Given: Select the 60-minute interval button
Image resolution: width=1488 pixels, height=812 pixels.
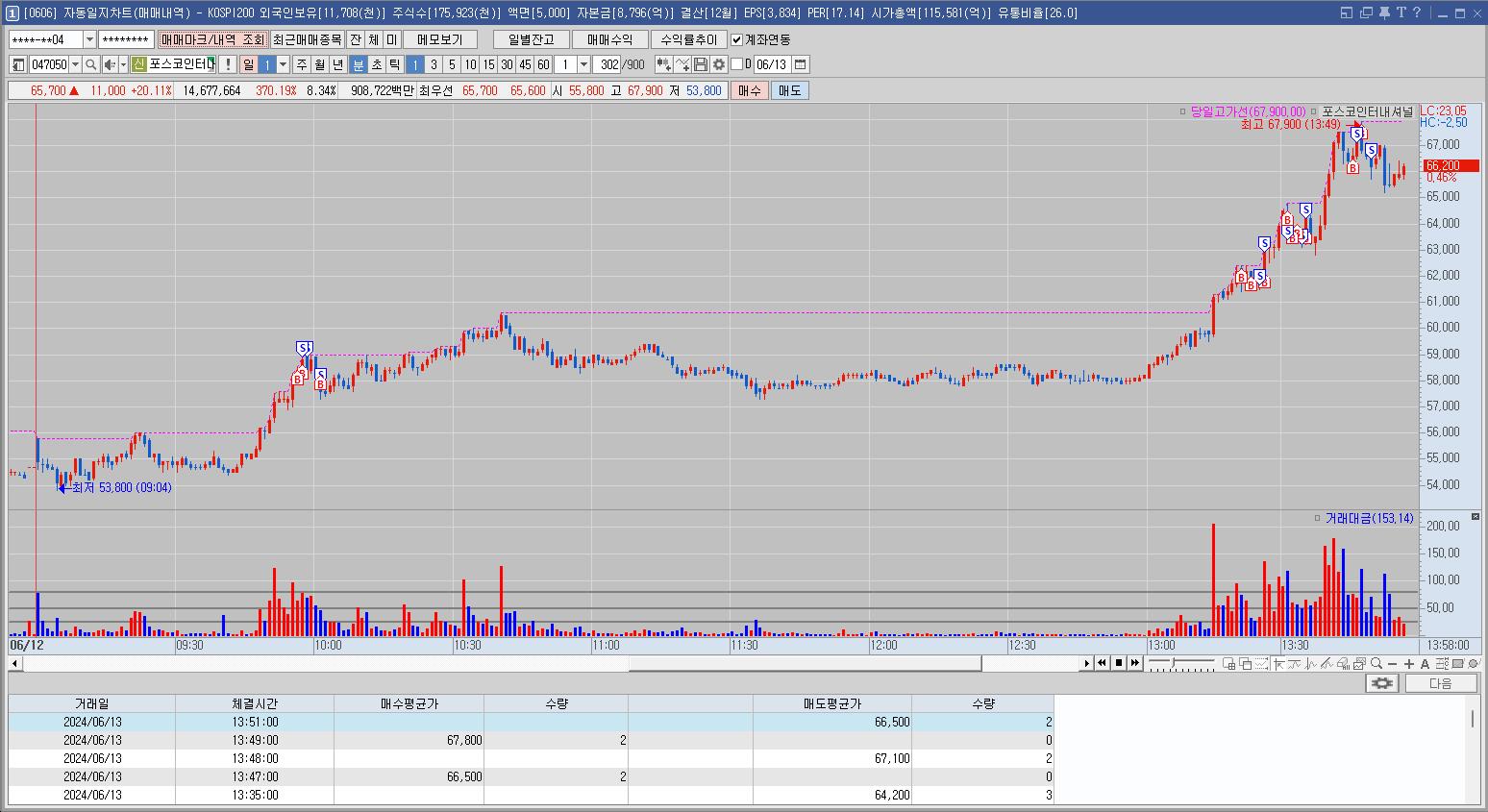Looking at the screenshot, I should click(x=543, y=64).
